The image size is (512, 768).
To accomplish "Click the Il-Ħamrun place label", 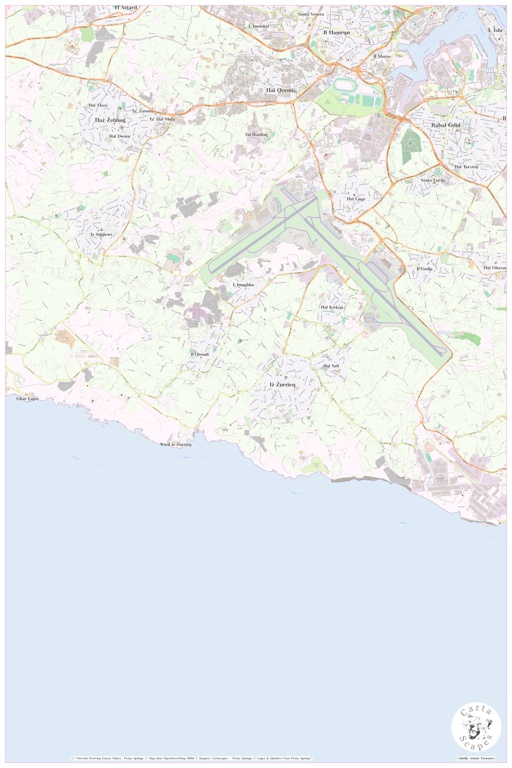I will coord(337,32).
